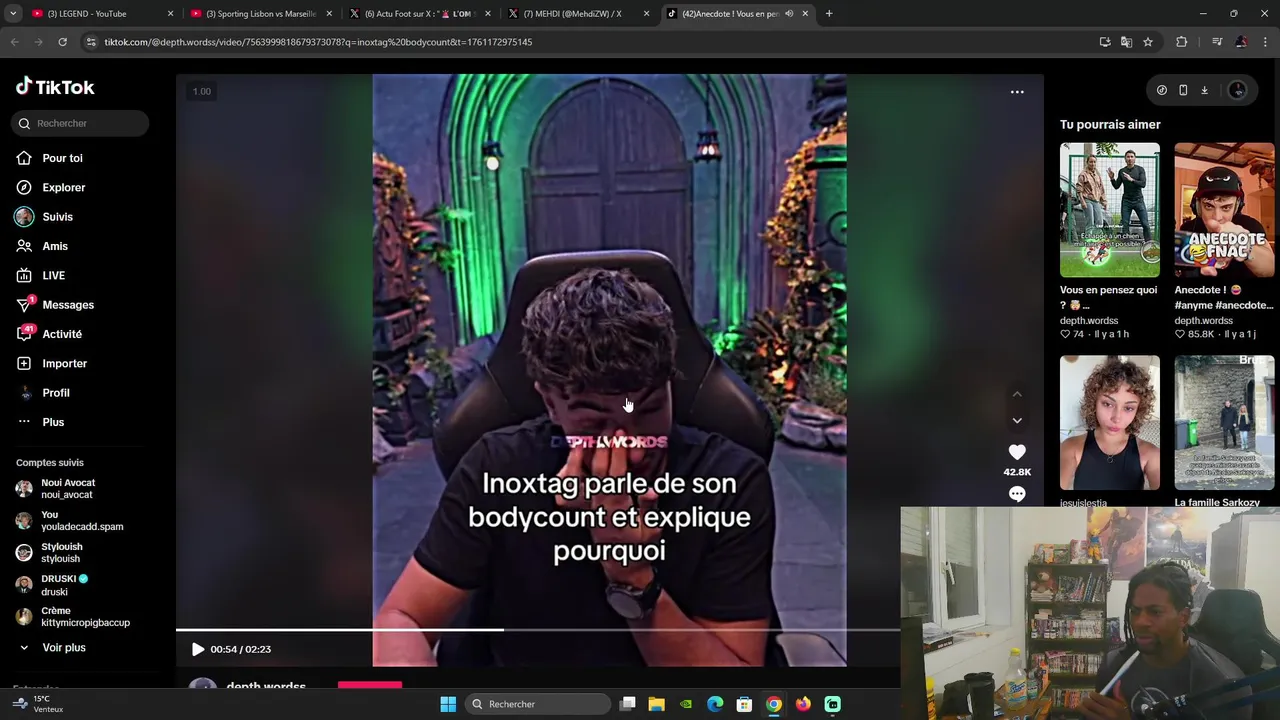1280x720 pixels.
Task: Switch to the MEHDI X tab
Action: pos(578,14)
